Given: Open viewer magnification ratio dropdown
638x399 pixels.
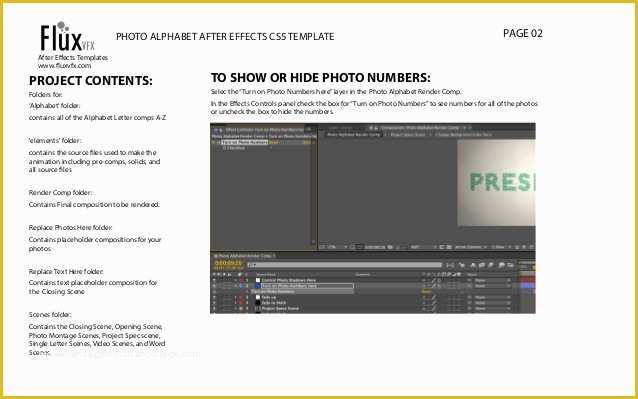Looking at the screenshot, I should tap(335, 247).
